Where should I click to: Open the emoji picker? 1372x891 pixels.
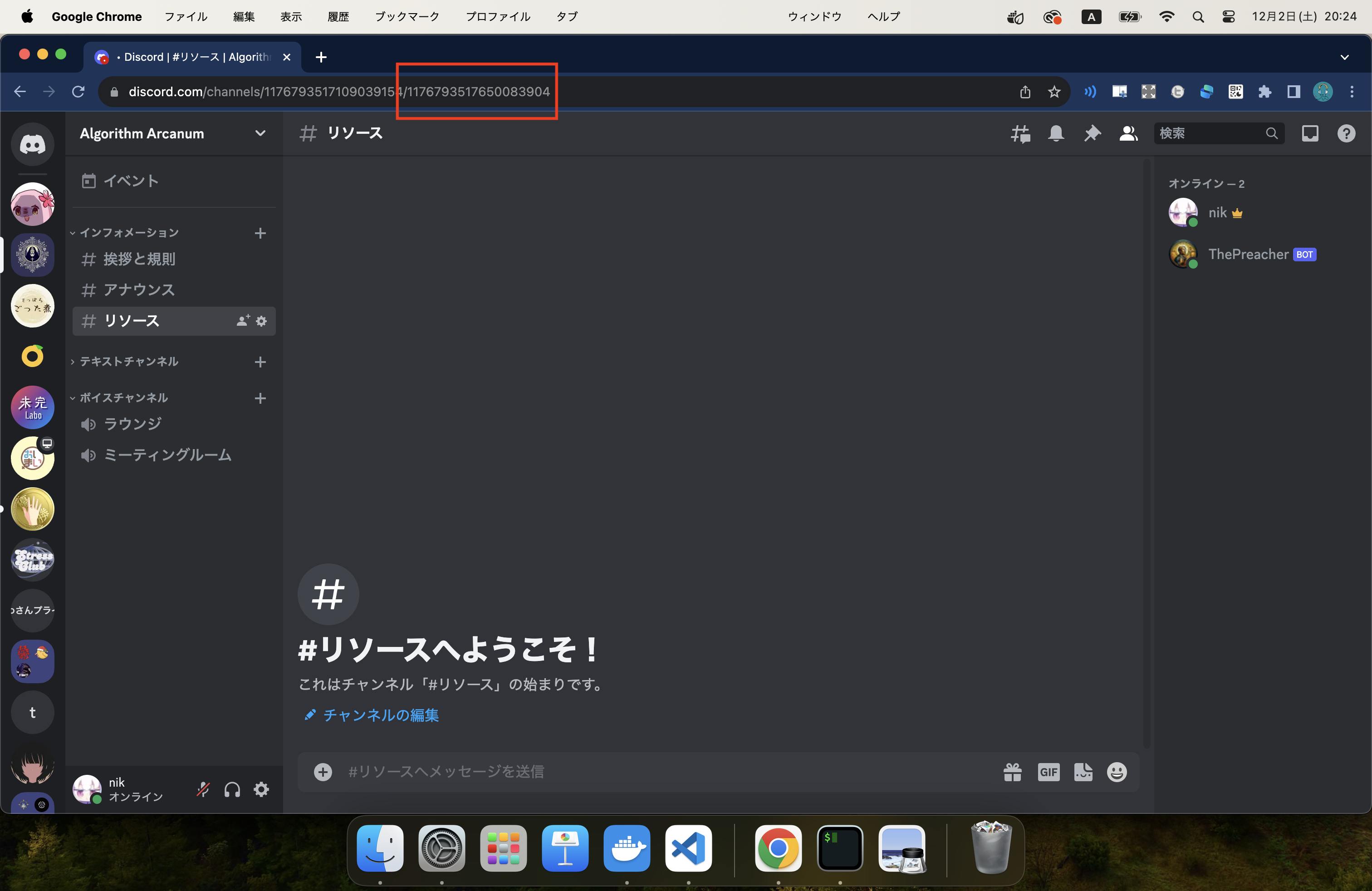(1117, 772)
